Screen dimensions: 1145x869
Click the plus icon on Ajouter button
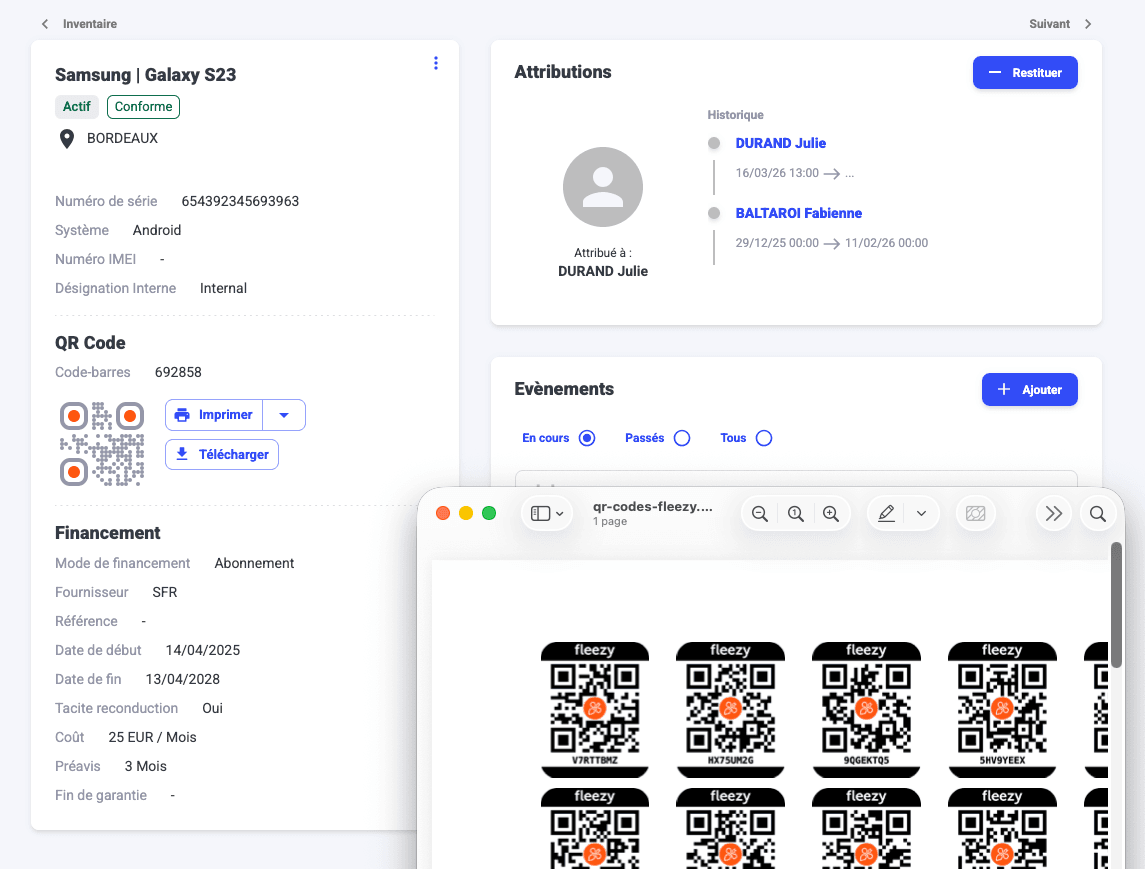[x=1004, y=389]
